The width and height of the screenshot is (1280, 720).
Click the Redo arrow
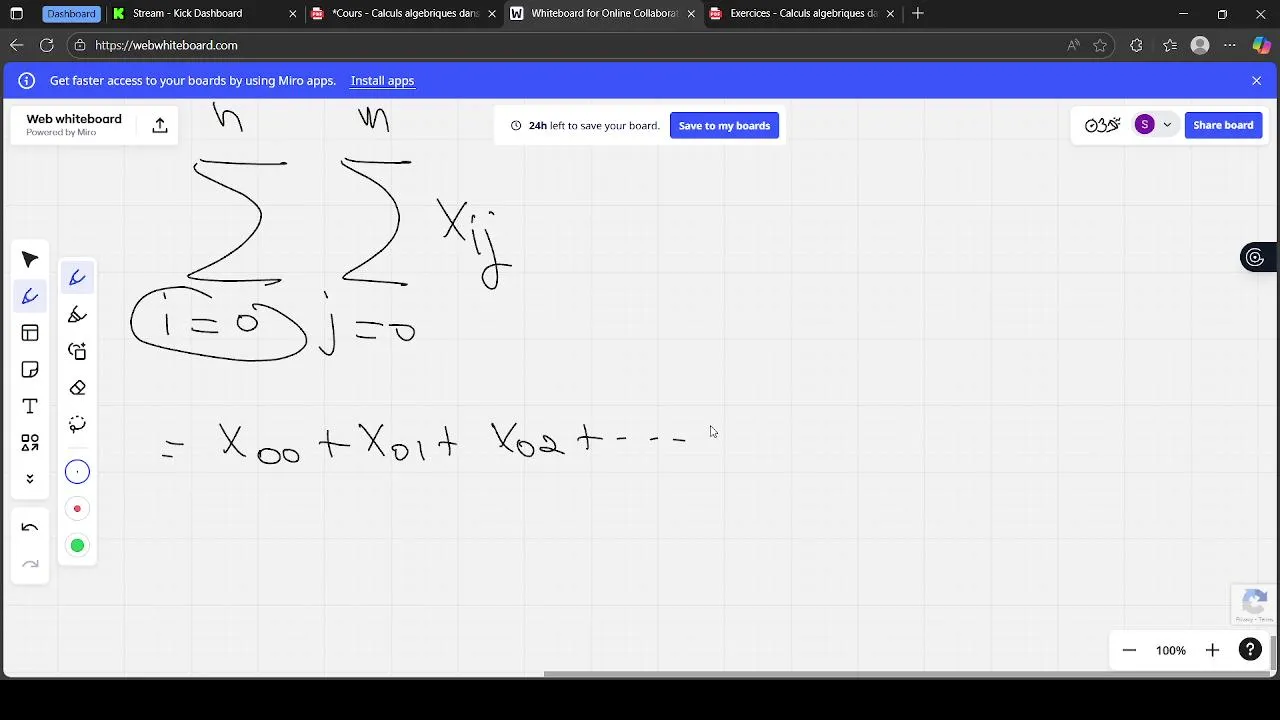[x=30, y=565]
